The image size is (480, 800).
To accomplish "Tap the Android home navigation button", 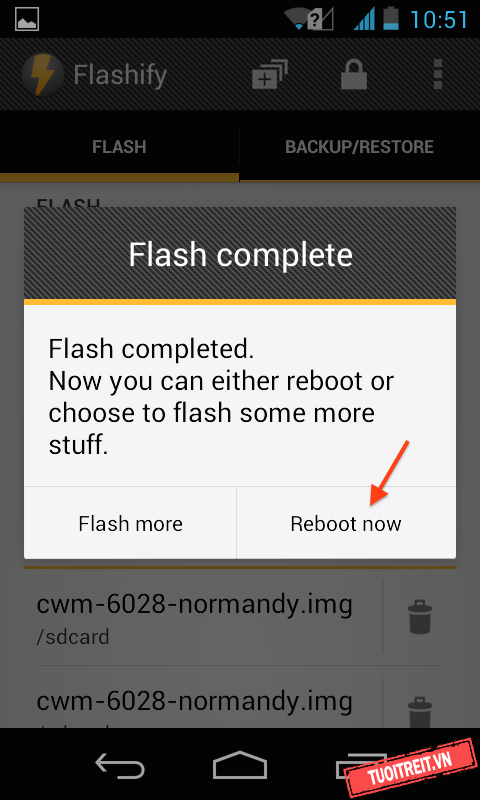I will click(240, 765).
